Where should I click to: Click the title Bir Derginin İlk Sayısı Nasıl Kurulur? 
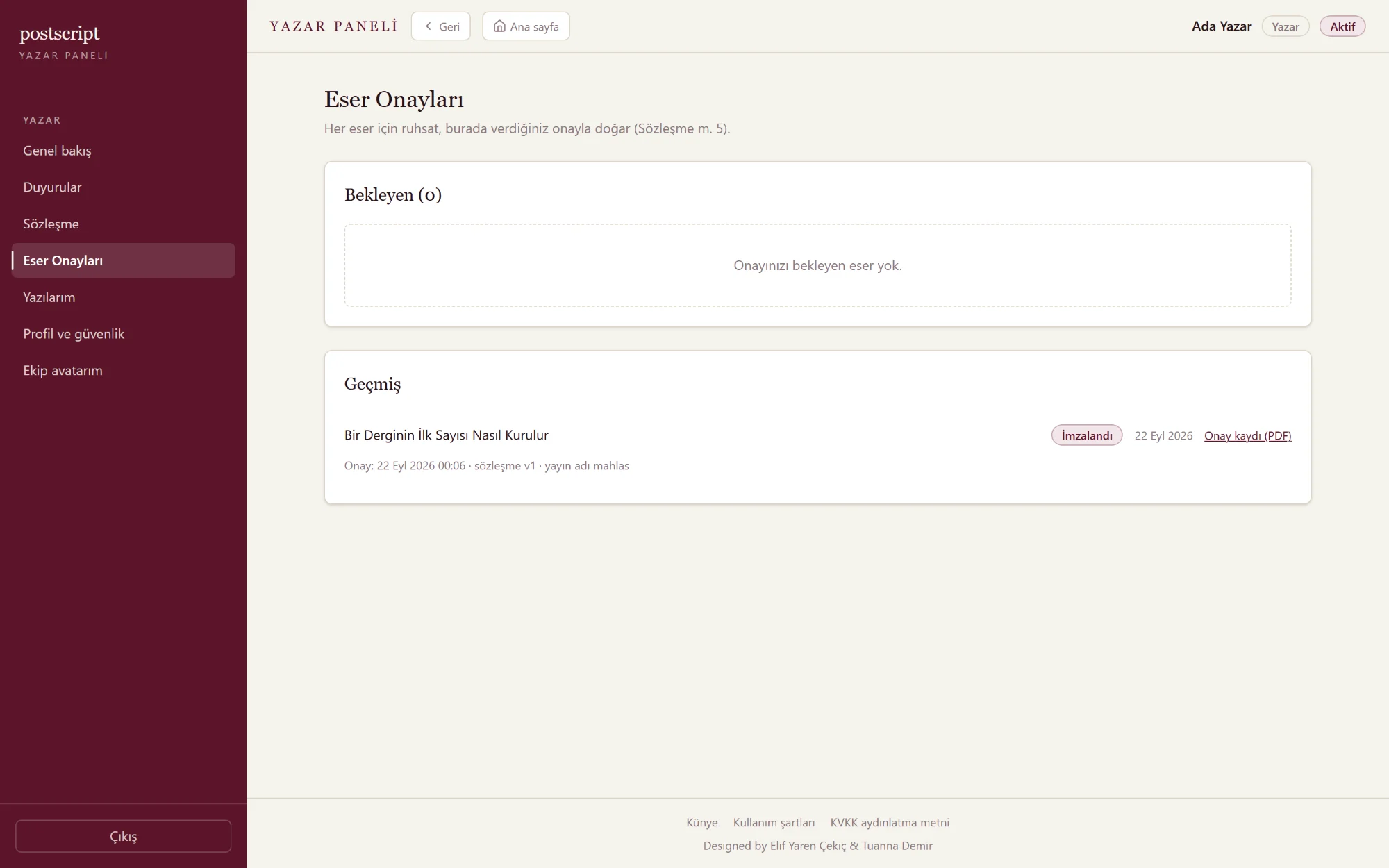tap(447, 435)
